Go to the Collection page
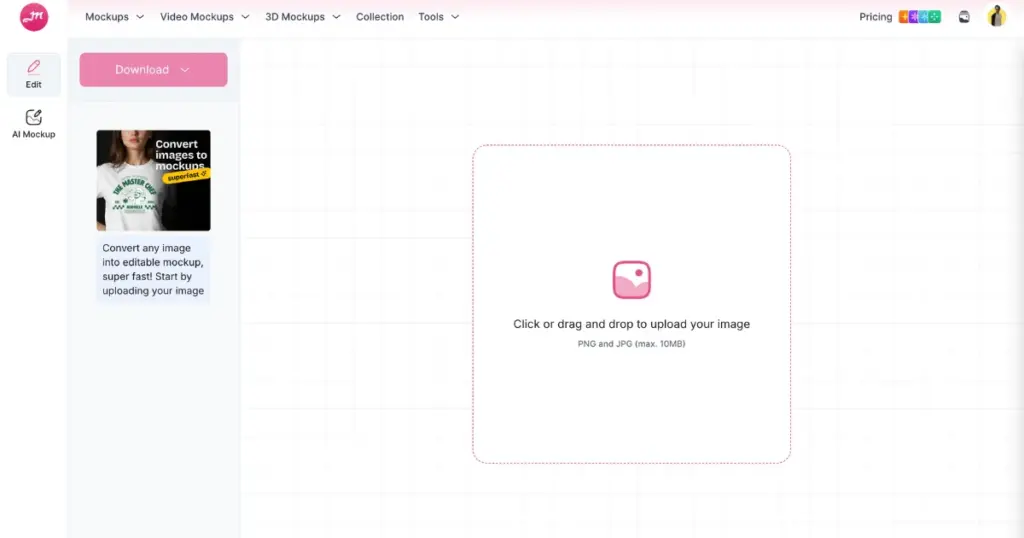Image resolution: width=1024 pixels, height=538 pixels. [x=380, y=17]
